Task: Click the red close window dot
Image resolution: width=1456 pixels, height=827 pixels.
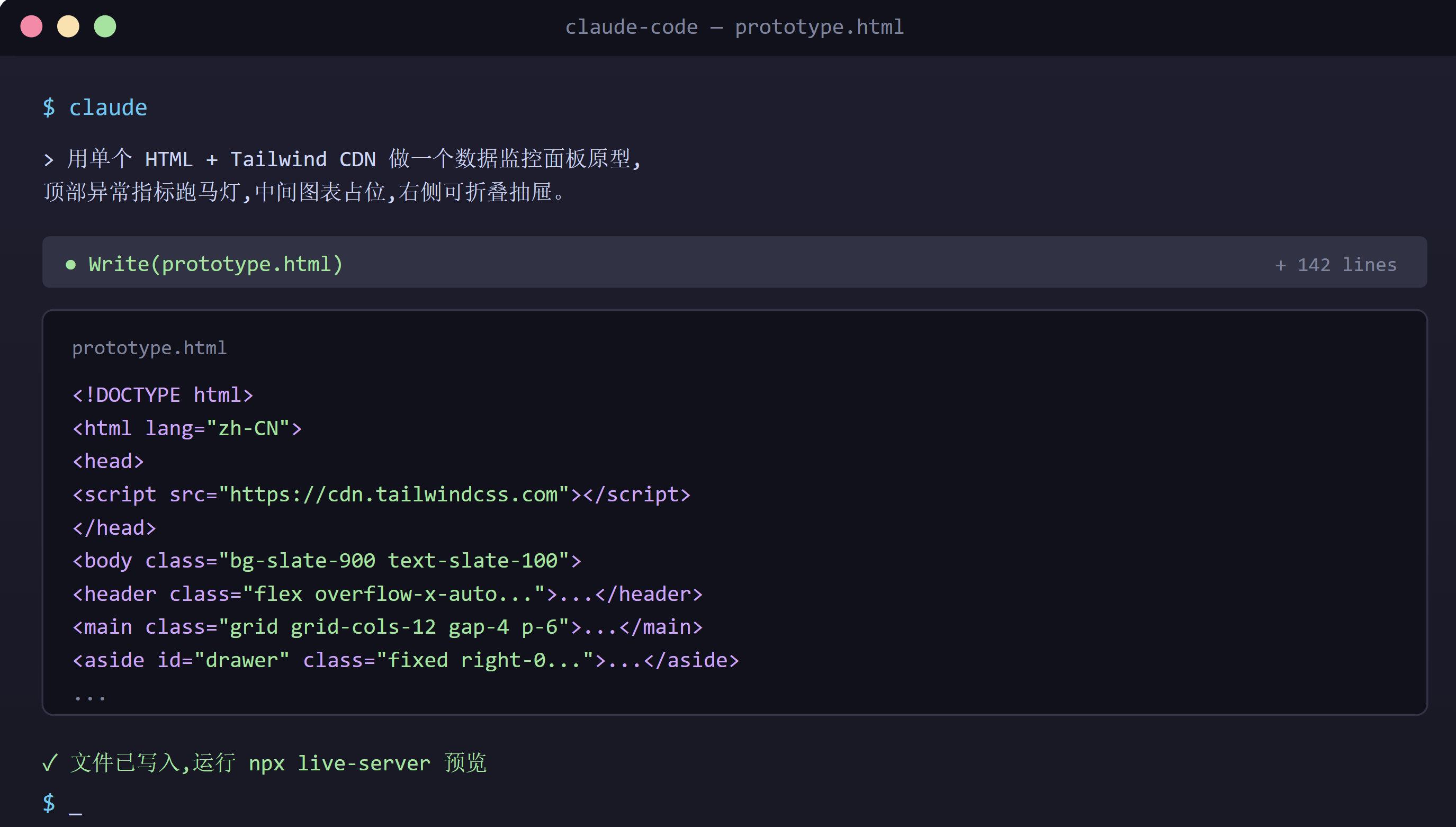Action: coord(31,26)
